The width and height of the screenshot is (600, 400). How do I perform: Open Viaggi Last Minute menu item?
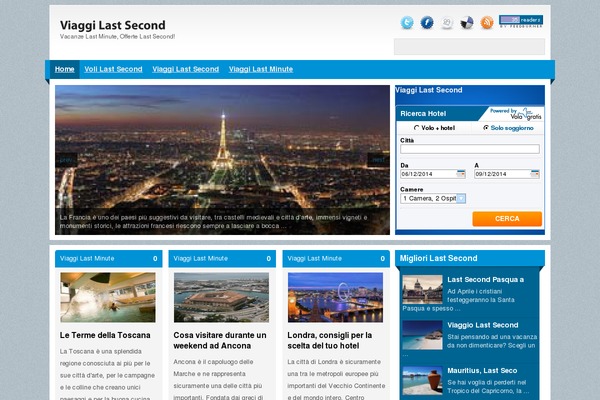pyautogui.click(x=261, y=69)
